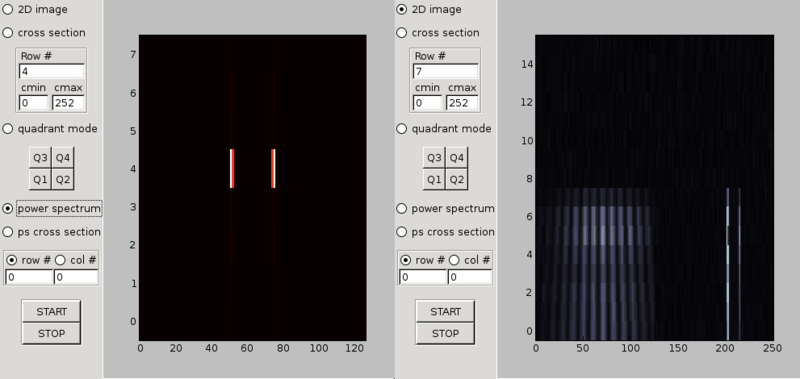Viewport: 800px width, 379px height.
Task: Select power spectrum radio in left panel
Action: click(x=8, y=209)
